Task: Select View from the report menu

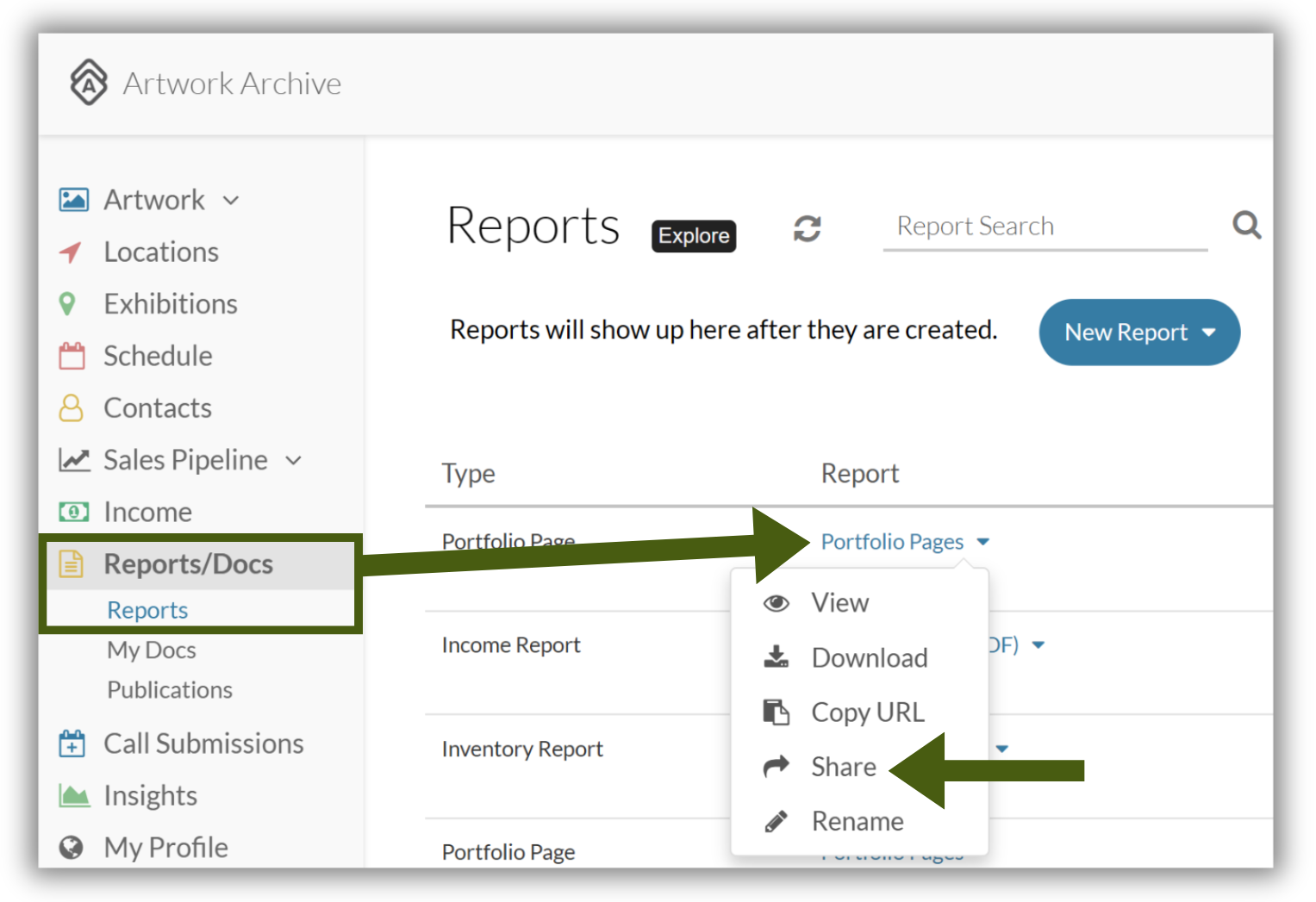Action: click(840, 603)
